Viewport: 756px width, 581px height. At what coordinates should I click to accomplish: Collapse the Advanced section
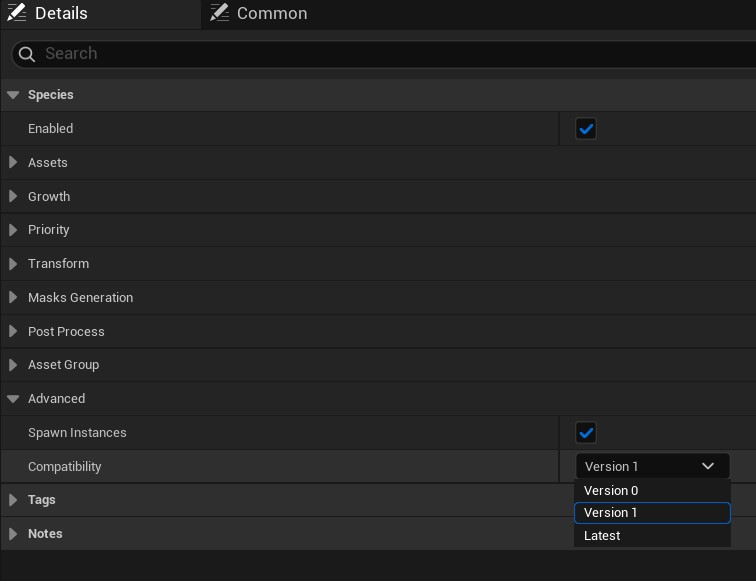(x=13, y=399)
